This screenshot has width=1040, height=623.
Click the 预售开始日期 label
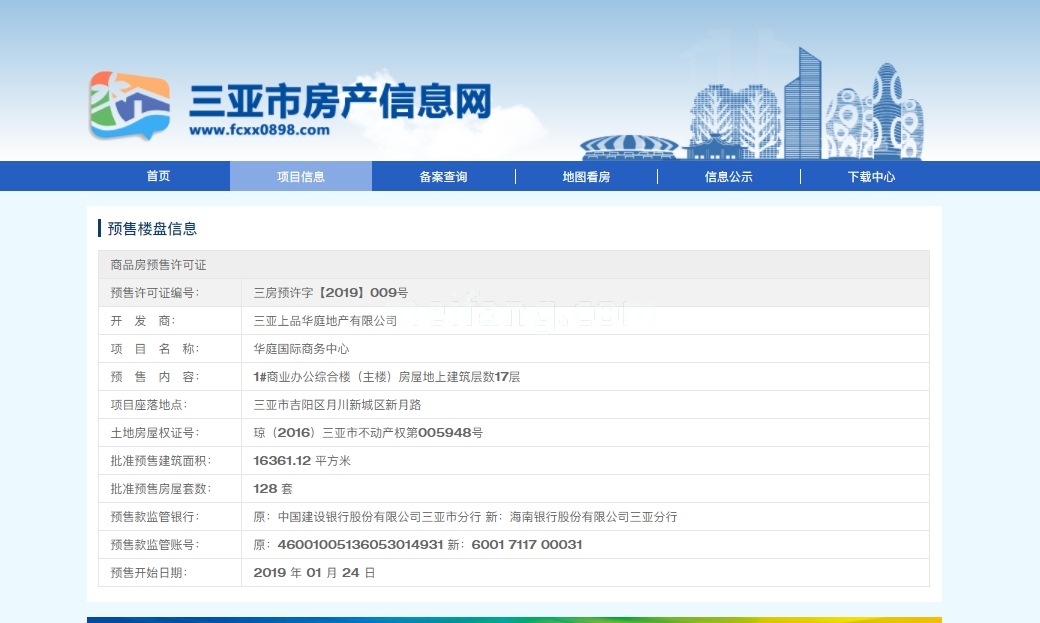coord(149,573)
